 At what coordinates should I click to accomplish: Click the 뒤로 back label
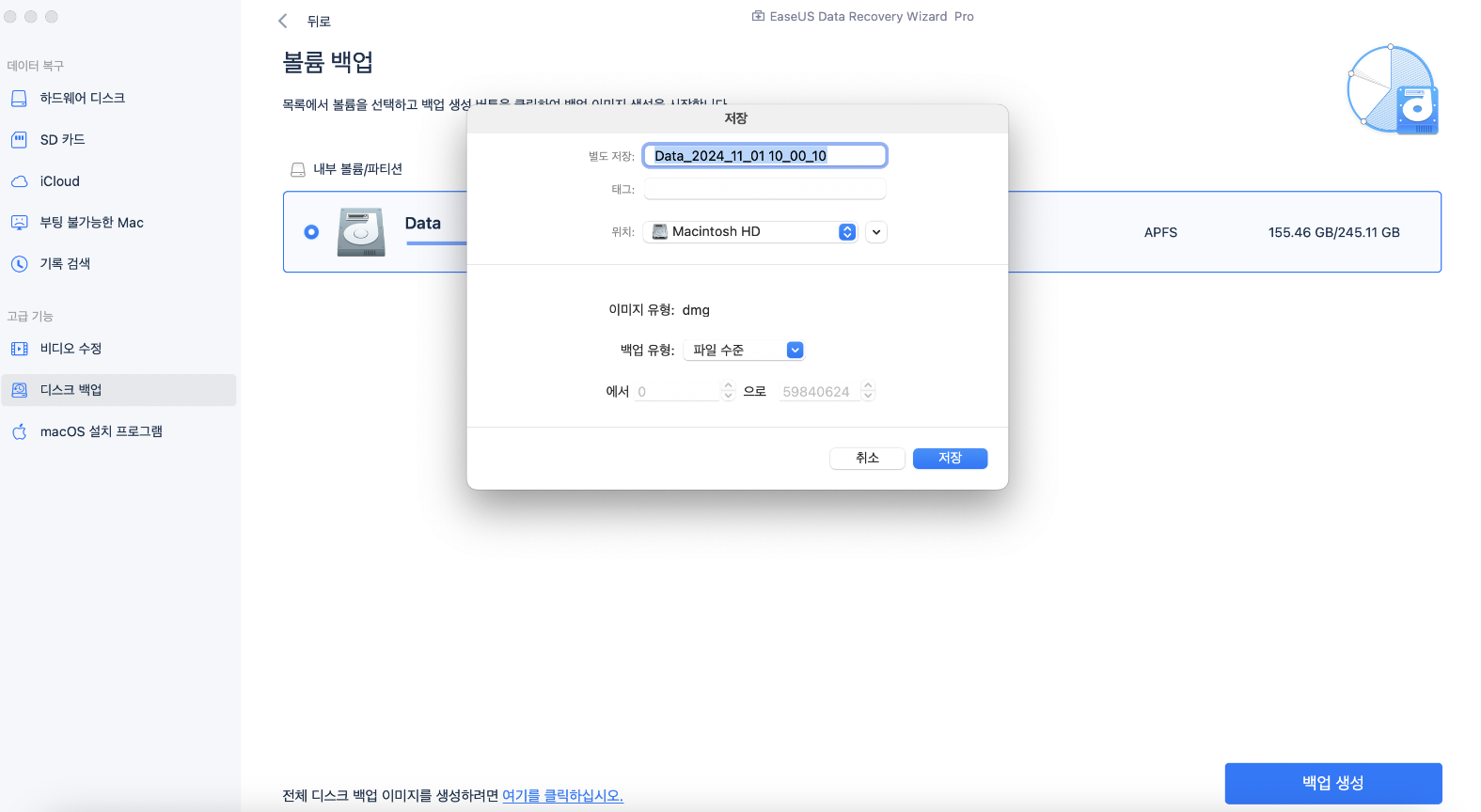pyautogui.click(x=319, y=21)
